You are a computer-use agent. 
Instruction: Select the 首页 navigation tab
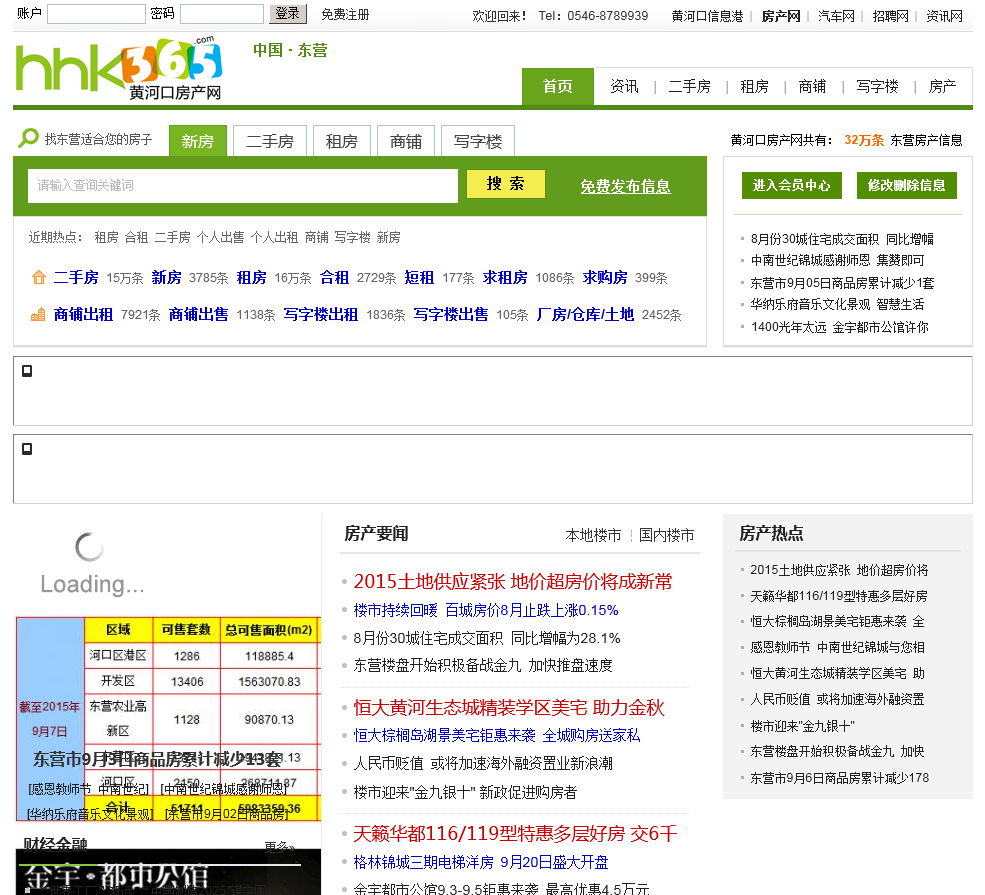(557, 86)
